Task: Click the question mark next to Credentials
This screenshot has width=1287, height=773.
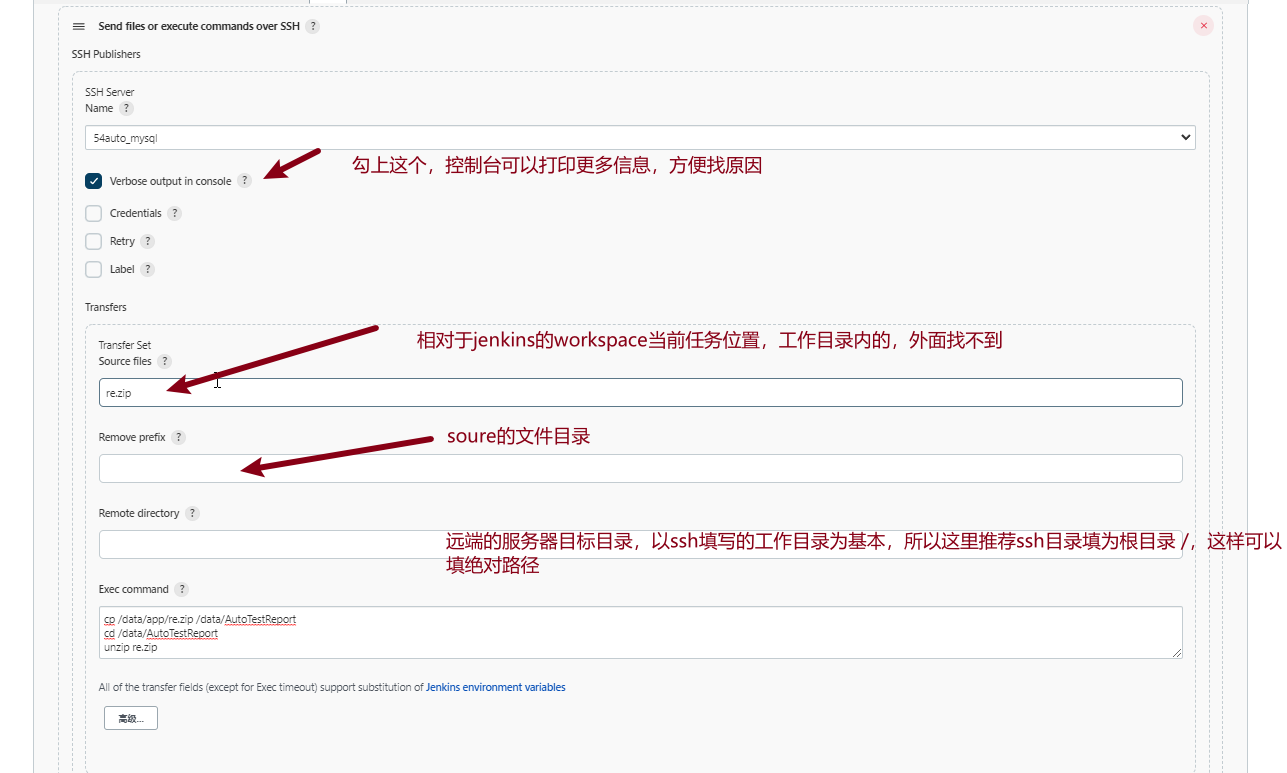Action: pos(175,213)
